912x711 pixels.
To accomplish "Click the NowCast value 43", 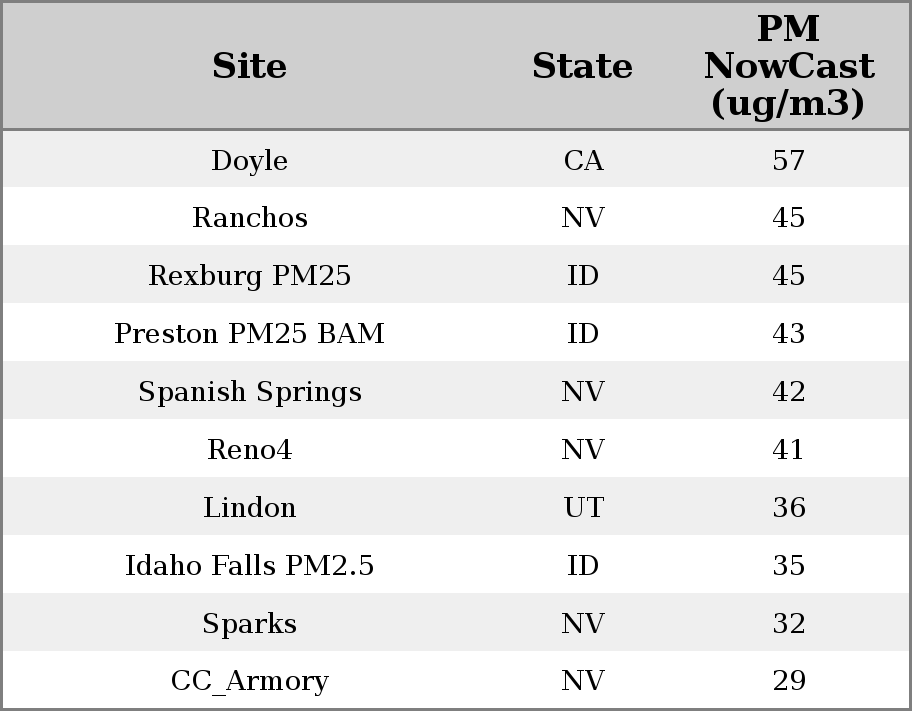I will coord(788,334).
